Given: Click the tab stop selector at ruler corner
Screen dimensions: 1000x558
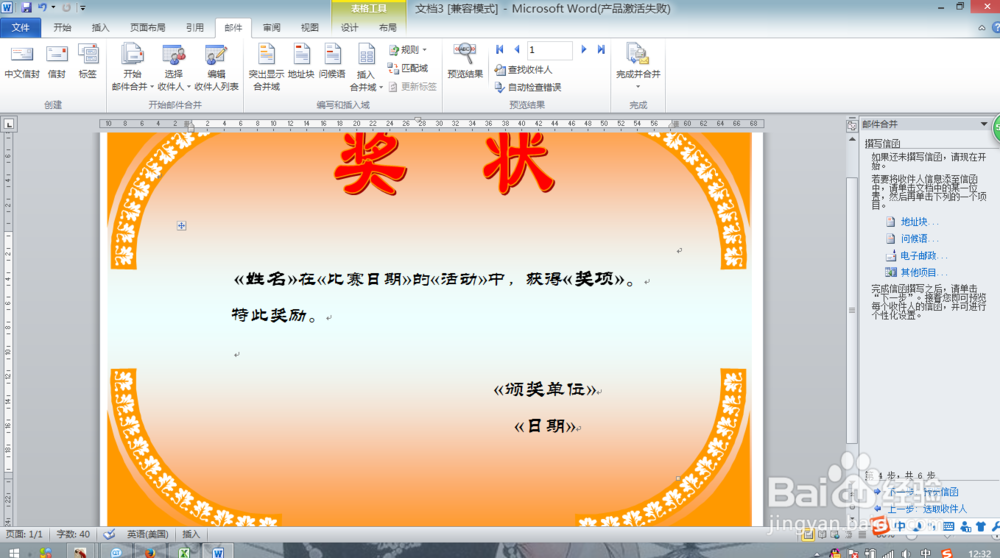Looking at the screenshot, I should point(9,124).
